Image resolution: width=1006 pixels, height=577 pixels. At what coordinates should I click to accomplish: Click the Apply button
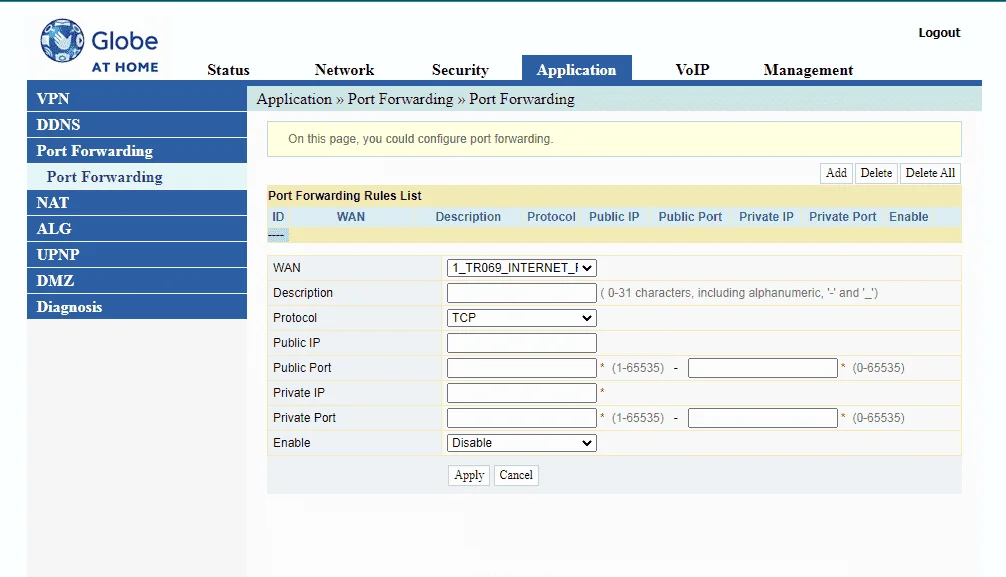(x=469, y=476)
